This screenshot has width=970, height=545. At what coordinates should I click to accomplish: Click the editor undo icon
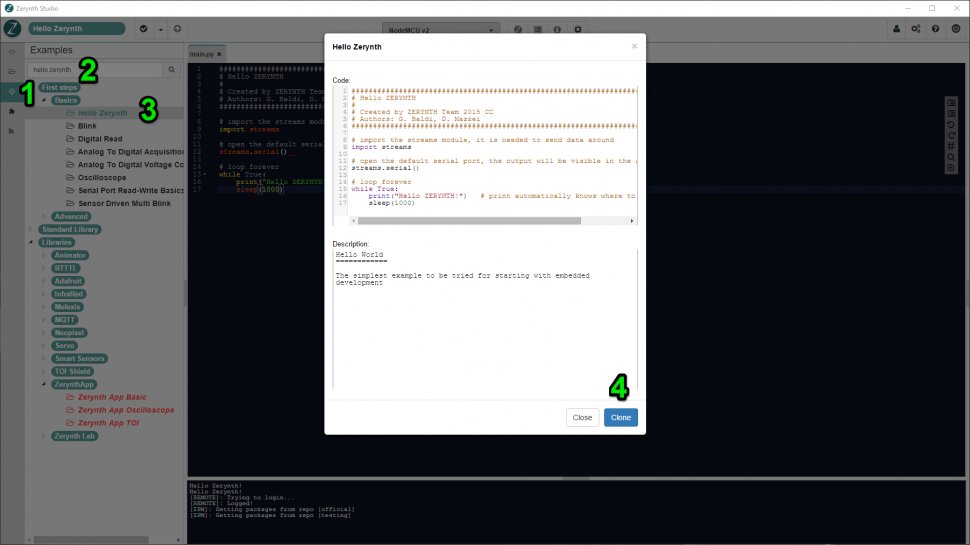[x=951, y=124]
